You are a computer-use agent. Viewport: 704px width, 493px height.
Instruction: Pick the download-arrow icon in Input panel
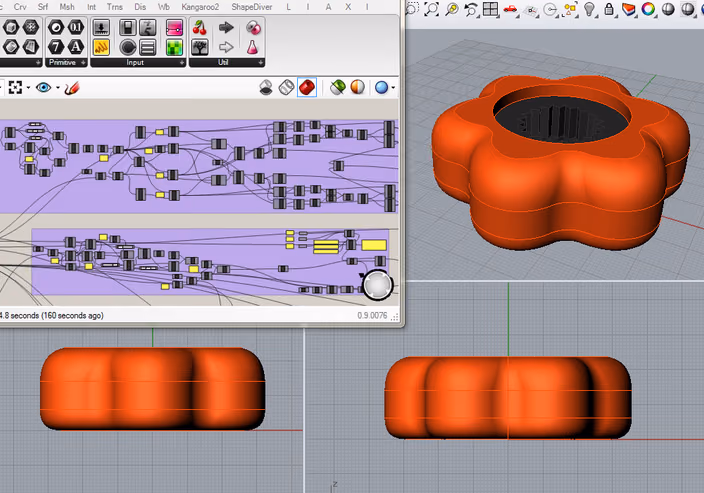click(101, 28)
